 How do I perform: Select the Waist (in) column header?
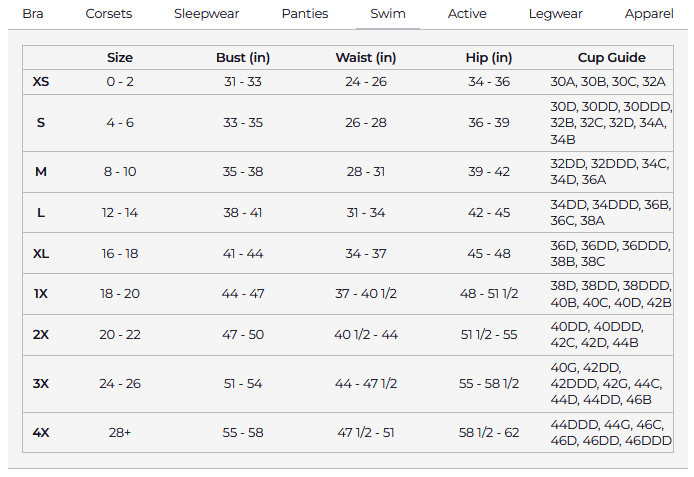(x=366, y=58)
